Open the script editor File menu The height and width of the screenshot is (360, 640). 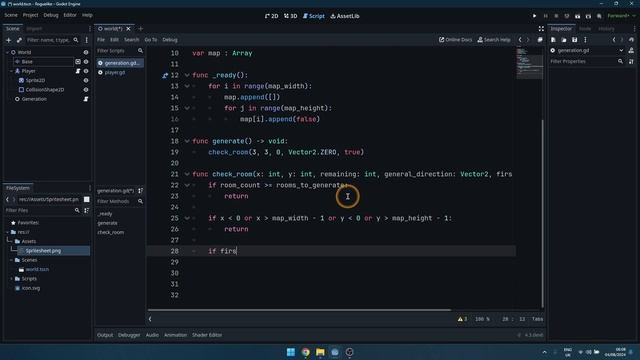(x=101, y=40)
